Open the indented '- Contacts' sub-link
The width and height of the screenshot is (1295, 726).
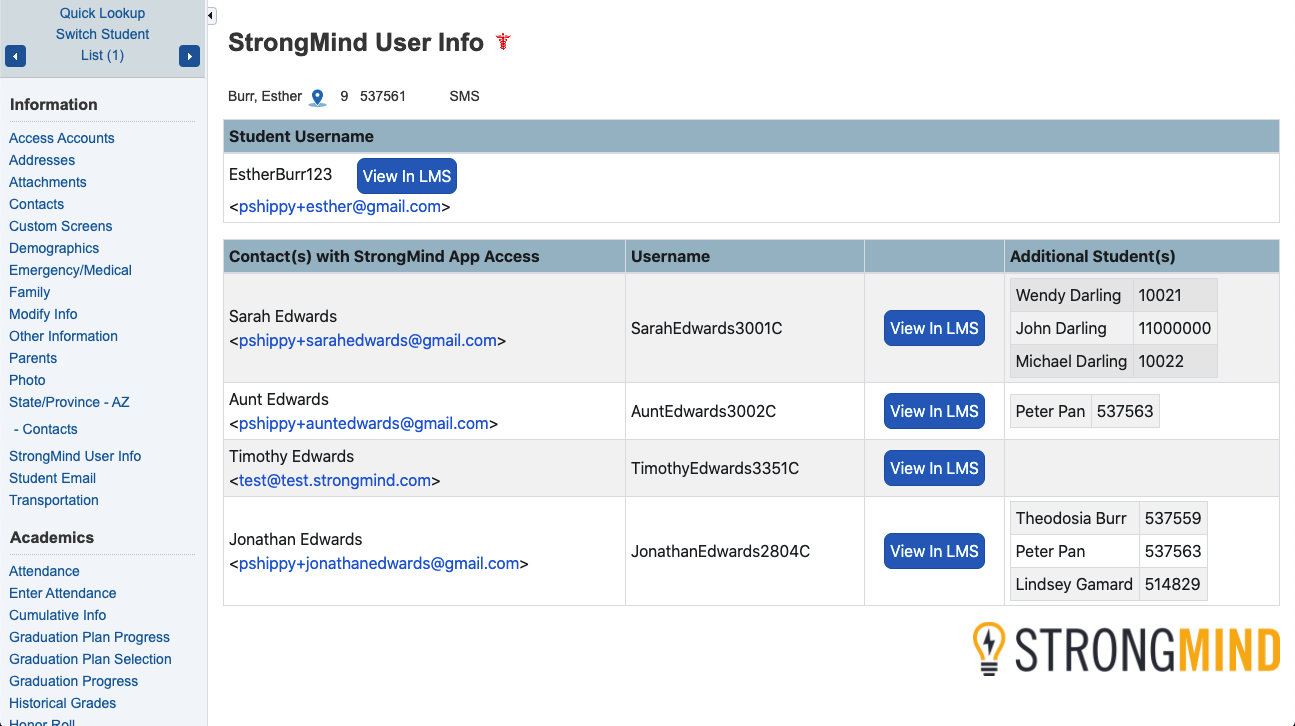click(x=46, y=429)
